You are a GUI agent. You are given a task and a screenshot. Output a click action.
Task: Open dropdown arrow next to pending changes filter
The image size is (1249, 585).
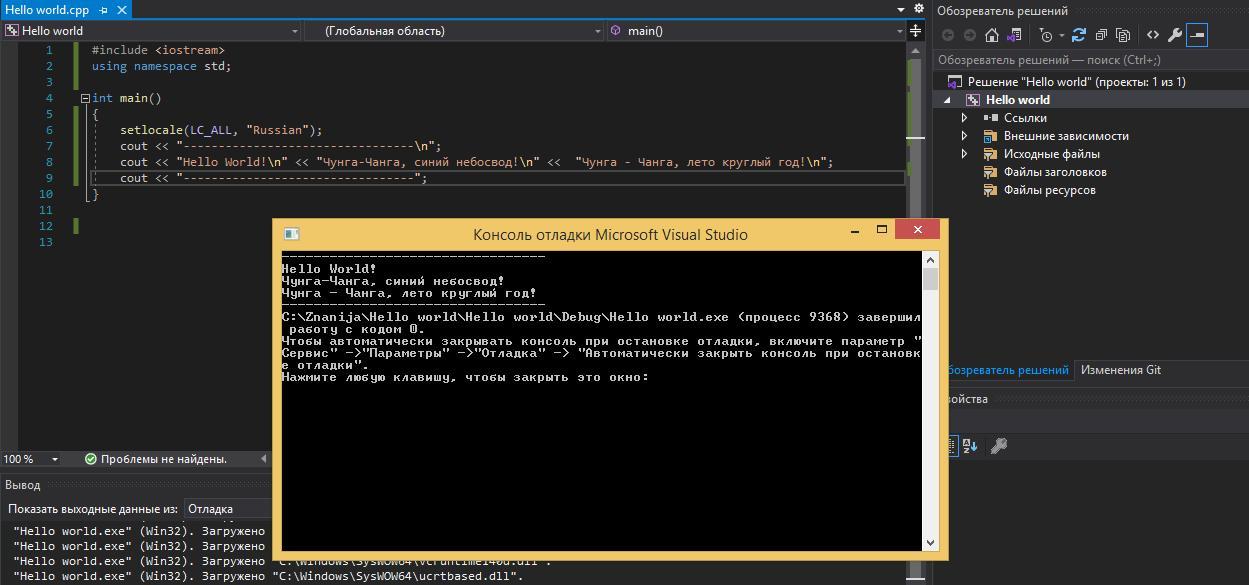[1060, 36]
